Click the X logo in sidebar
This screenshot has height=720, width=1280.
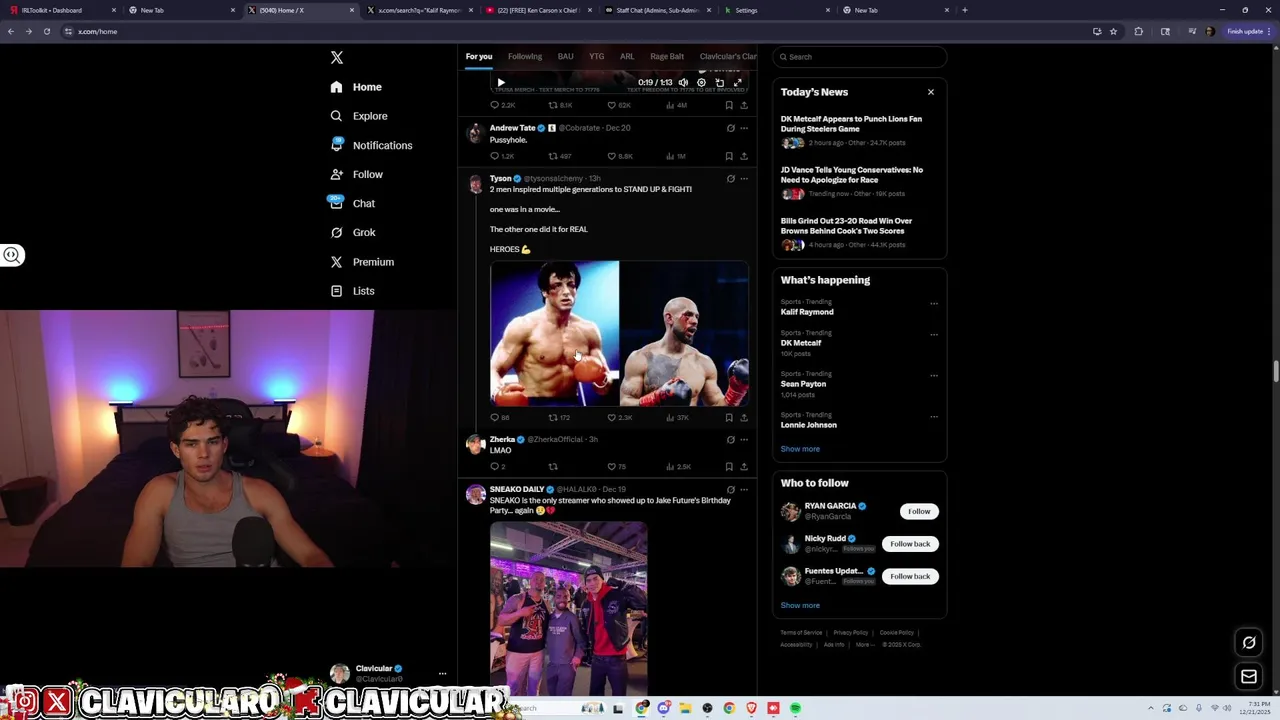[x=337, y=58]
